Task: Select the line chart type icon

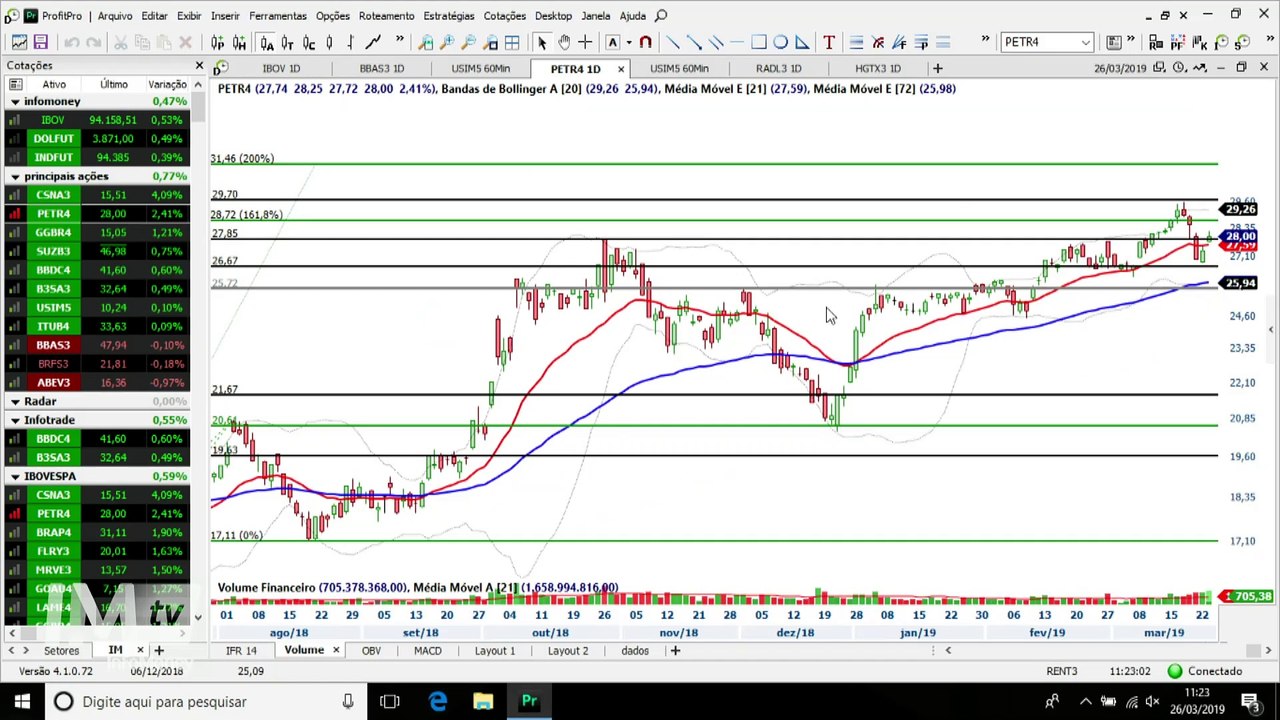Action: point(373,42)
